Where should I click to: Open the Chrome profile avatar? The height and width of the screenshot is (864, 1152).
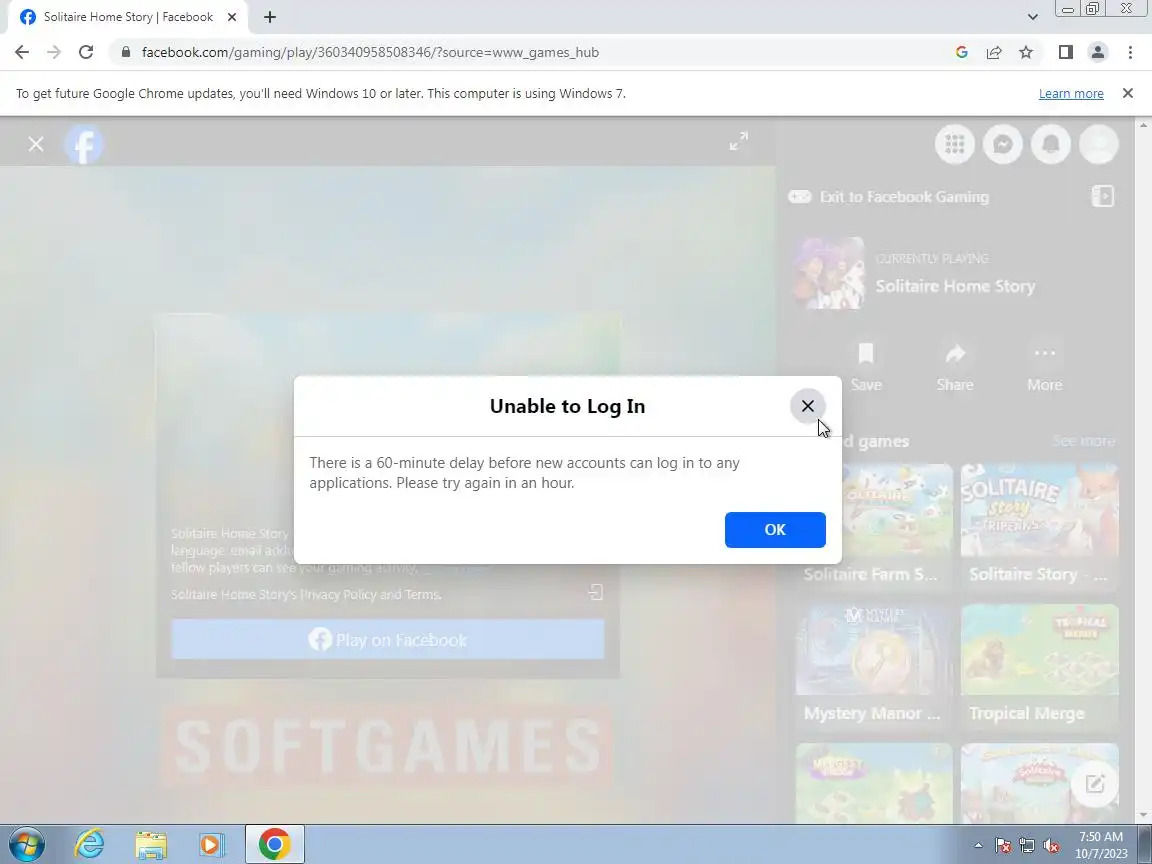(x=1098, y=52)
